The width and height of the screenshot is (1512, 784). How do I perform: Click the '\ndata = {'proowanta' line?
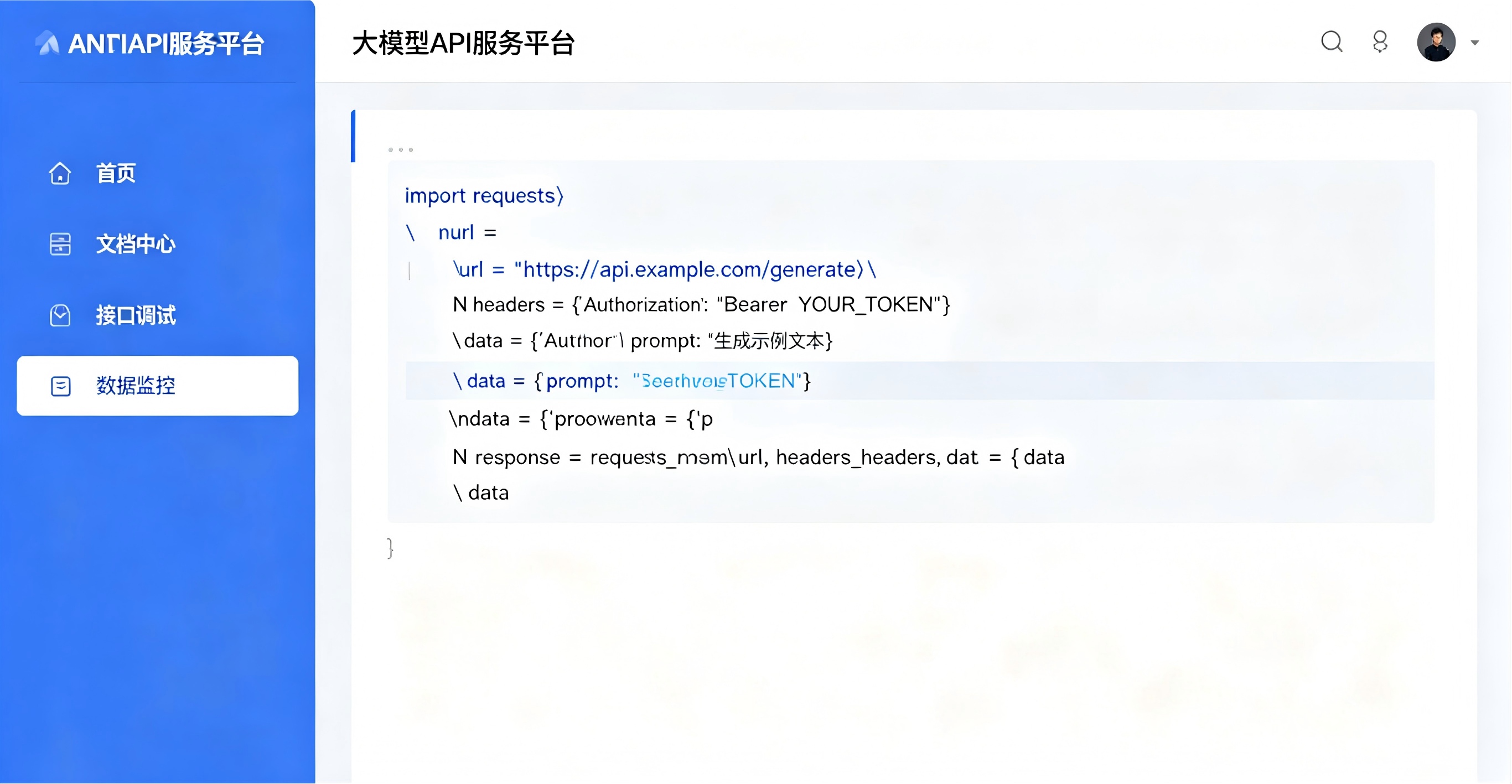tap(581, 419)
